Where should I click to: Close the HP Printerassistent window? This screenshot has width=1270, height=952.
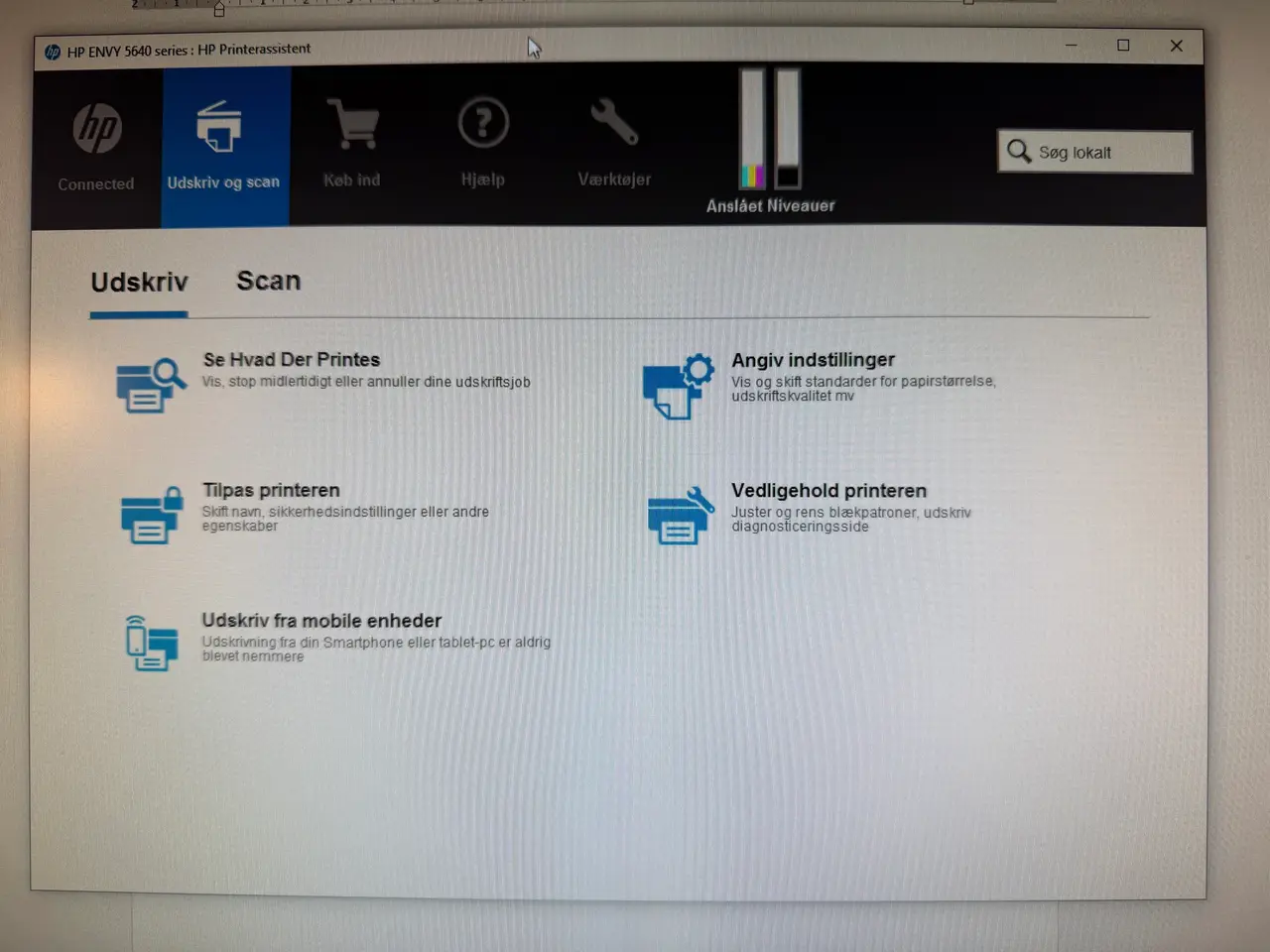click(1176, 45)
